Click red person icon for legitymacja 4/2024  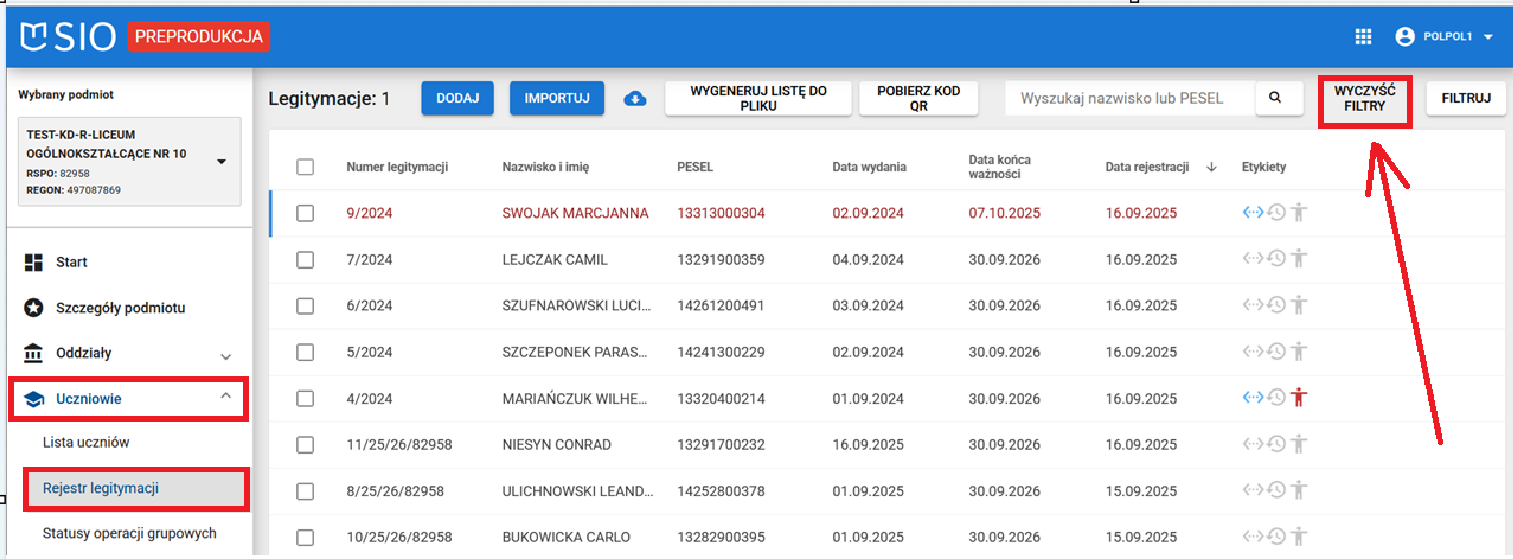click(1298, 398)
